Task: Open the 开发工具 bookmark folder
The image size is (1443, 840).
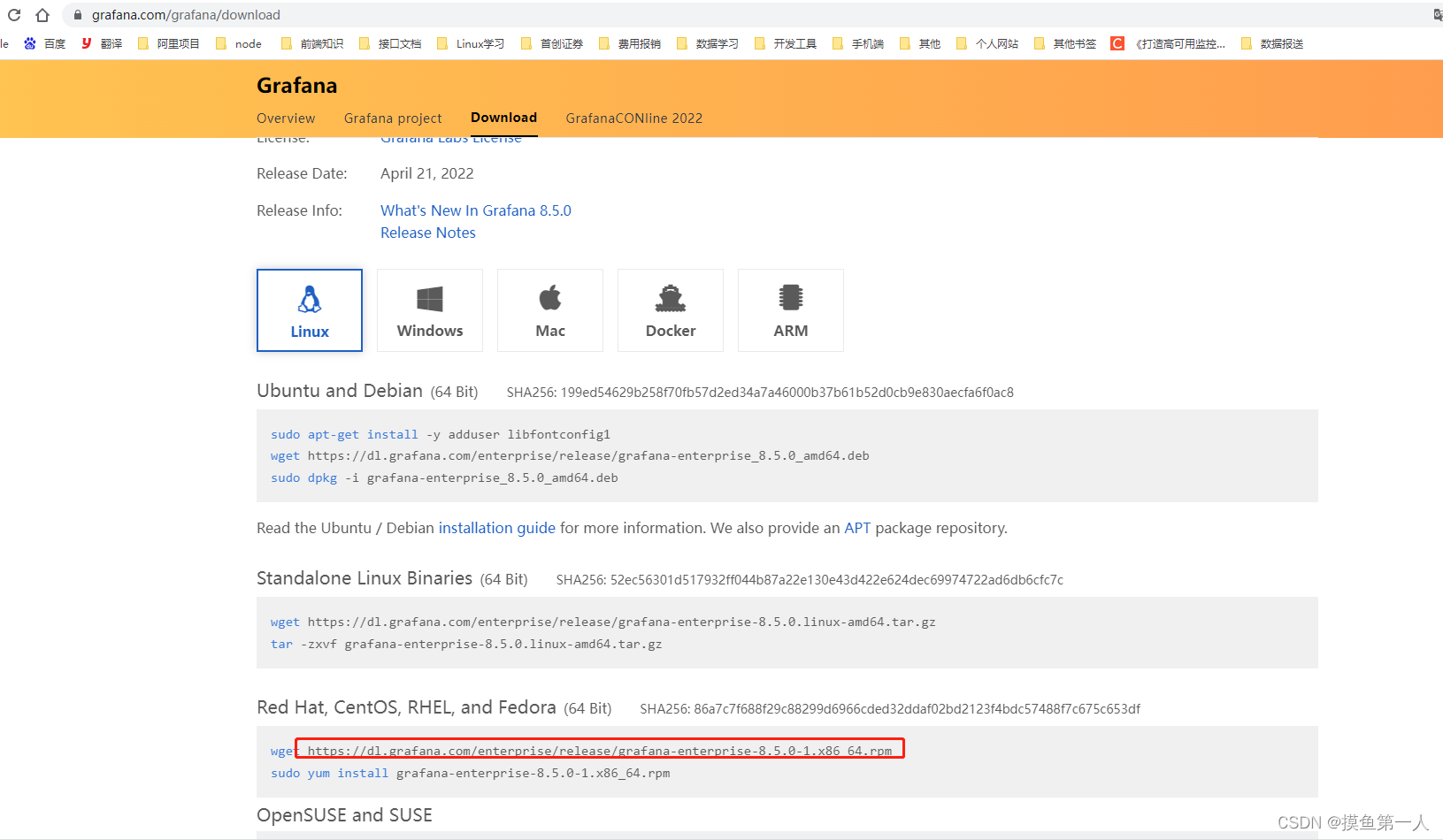Action: pyautogui.click(x=786, y=43)
